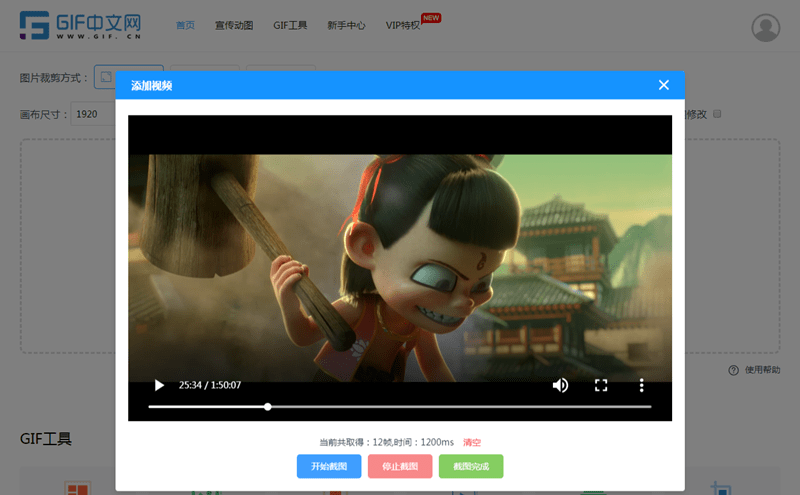800x495 pixels.
Task: Open the 宣传动图 nav item
Action: (234, 25)
